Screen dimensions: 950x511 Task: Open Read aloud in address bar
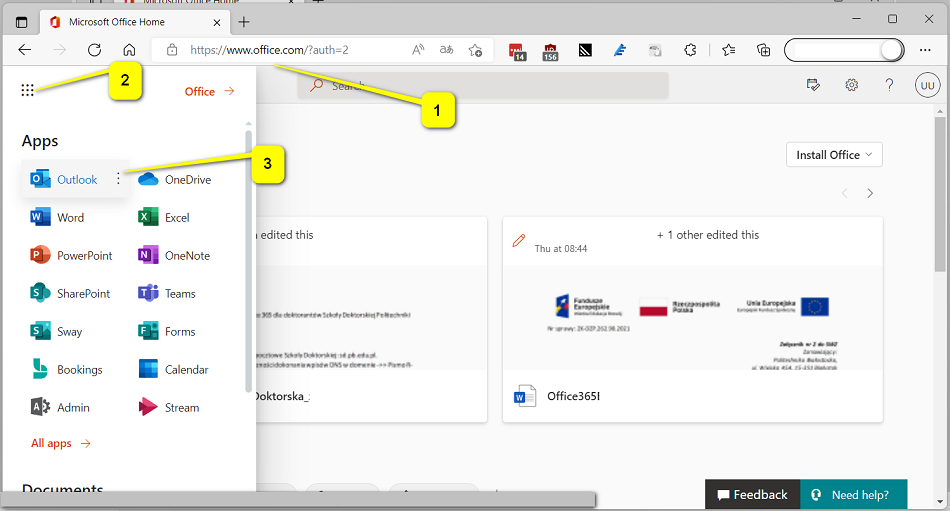point(418,50)
